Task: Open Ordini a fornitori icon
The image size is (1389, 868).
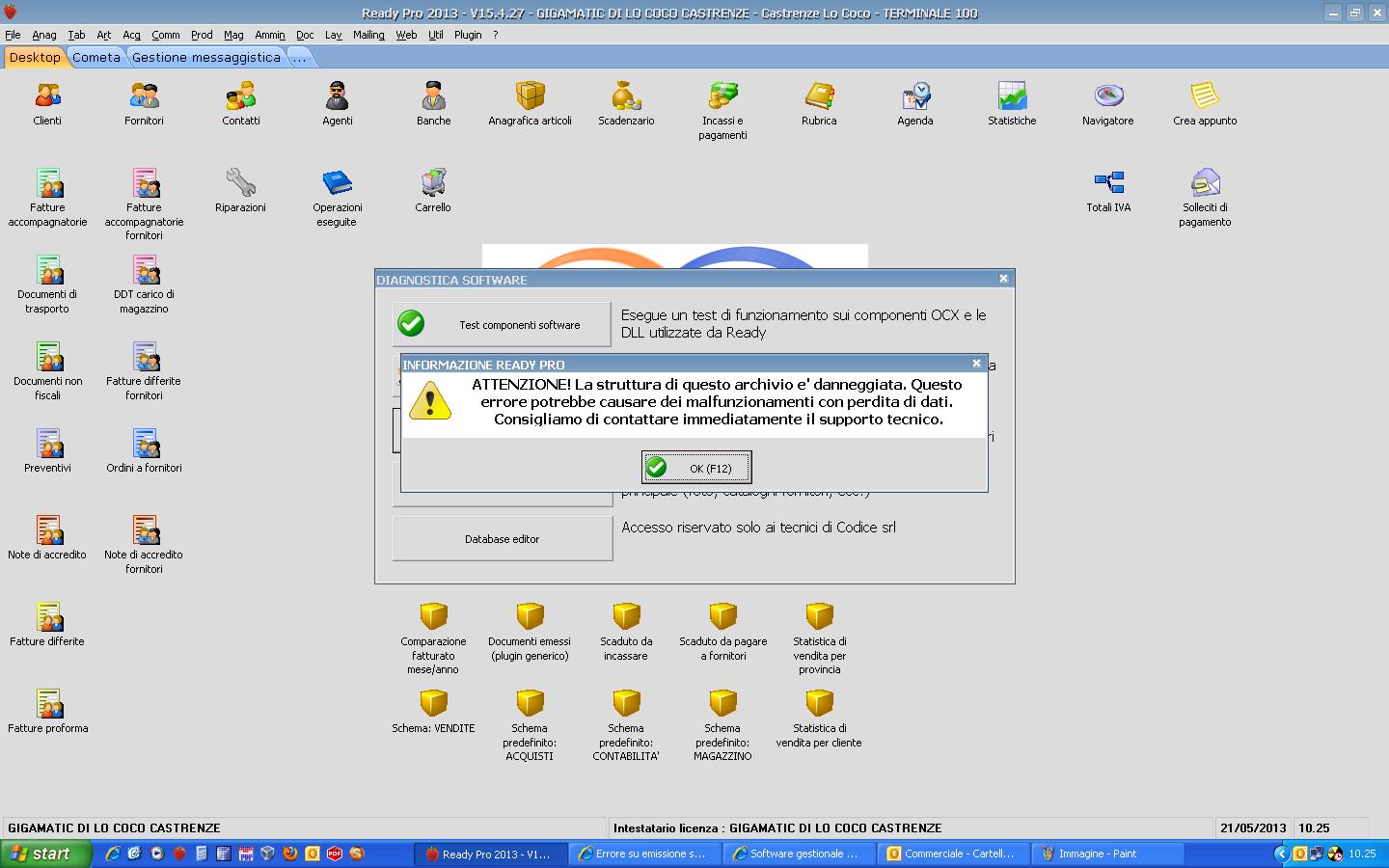Action: (144, 444)
